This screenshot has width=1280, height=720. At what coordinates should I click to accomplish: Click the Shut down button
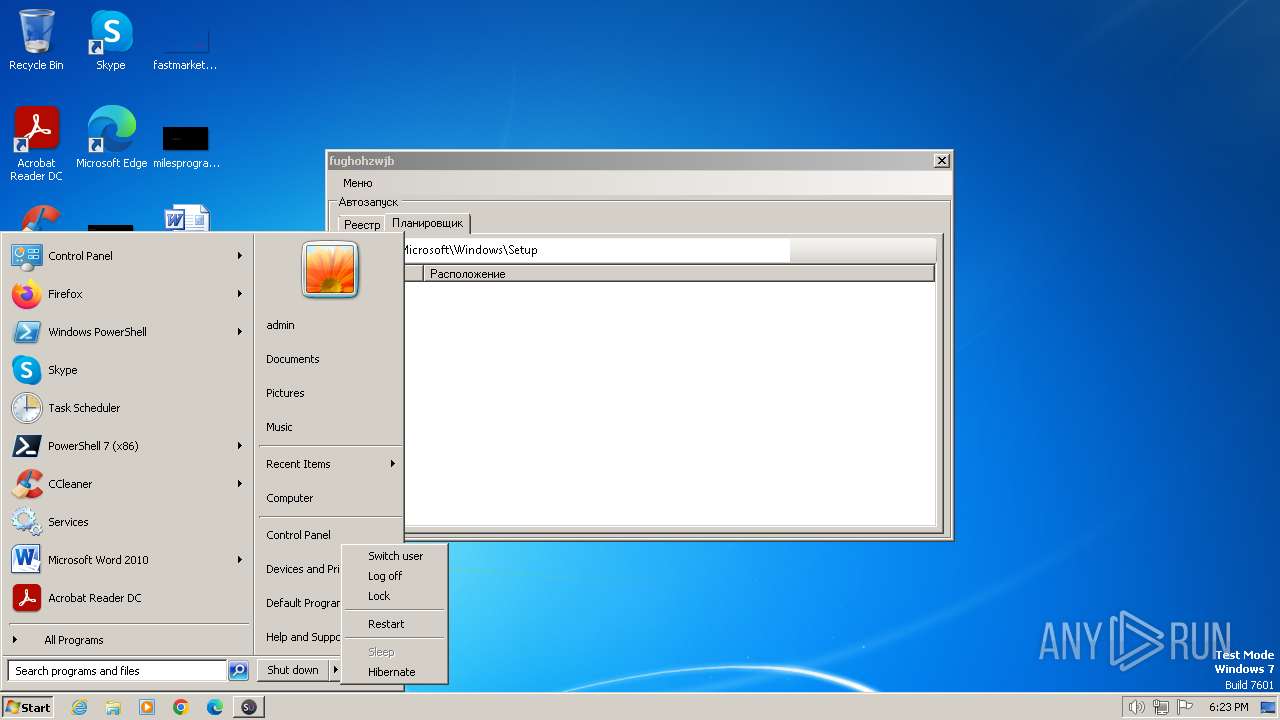point(293,670)
